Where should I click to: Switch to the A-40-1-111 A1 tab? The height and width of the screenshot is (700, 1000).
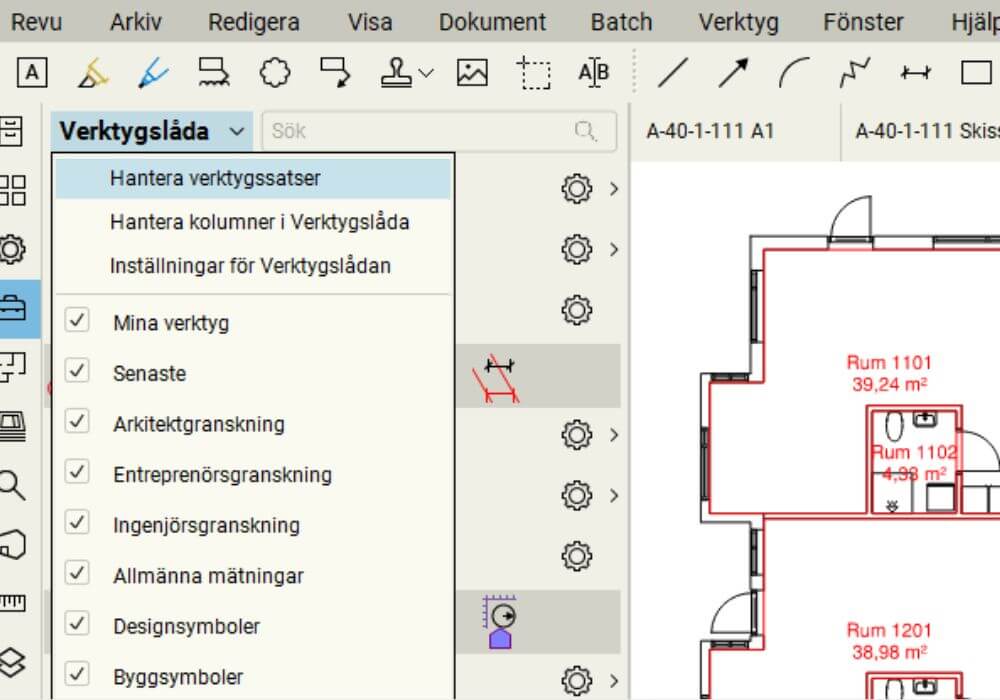pyautogui.click(x=710, y=131)
